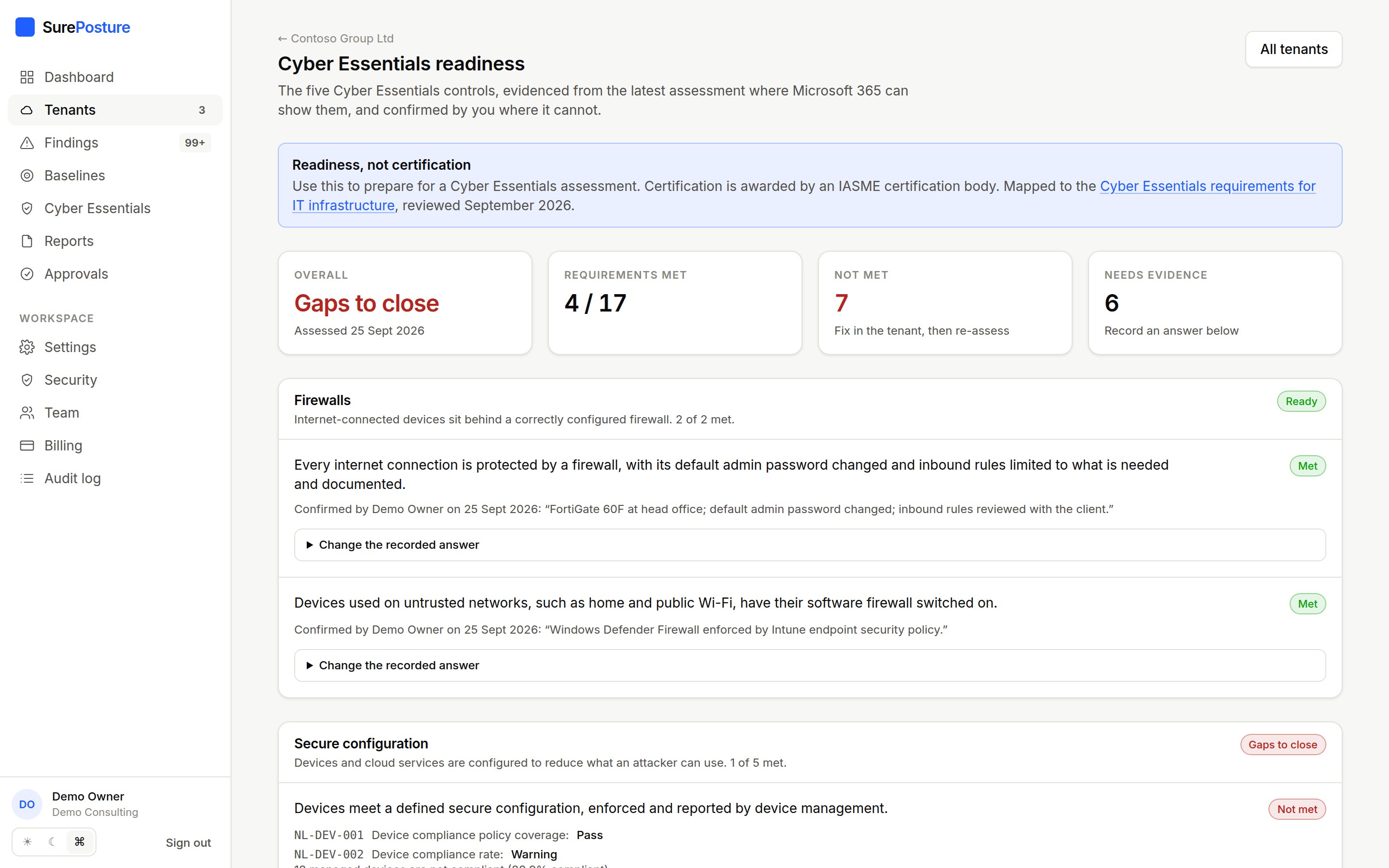Click the Secure configuration section heading
Screen dimensions: 1389x868
(x=361, y=744)
